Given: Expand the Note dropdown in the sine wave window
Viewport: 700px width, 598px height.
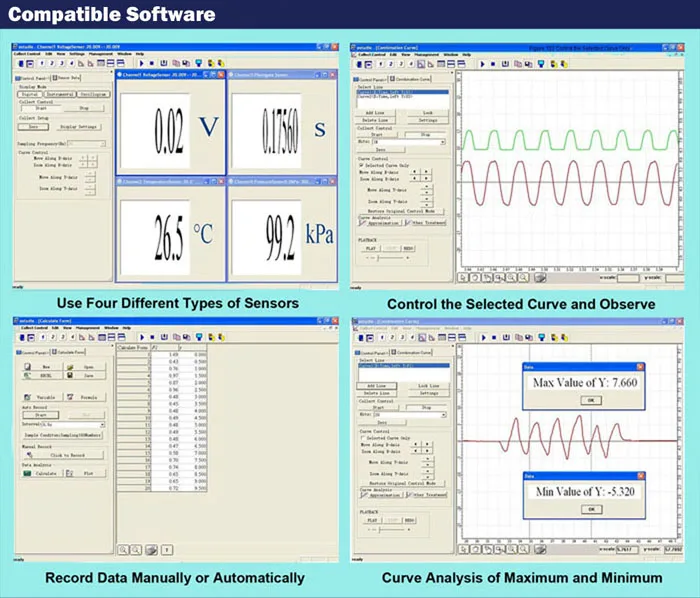Looking at the screenshot, I should tap(442, 142).
